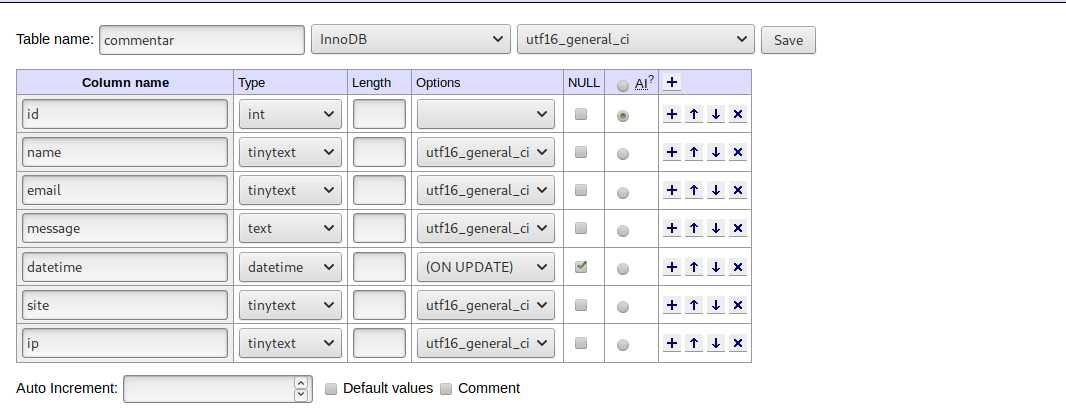1066x410 pixels.
Task: Move the email column down
Action: pos(716,190)
